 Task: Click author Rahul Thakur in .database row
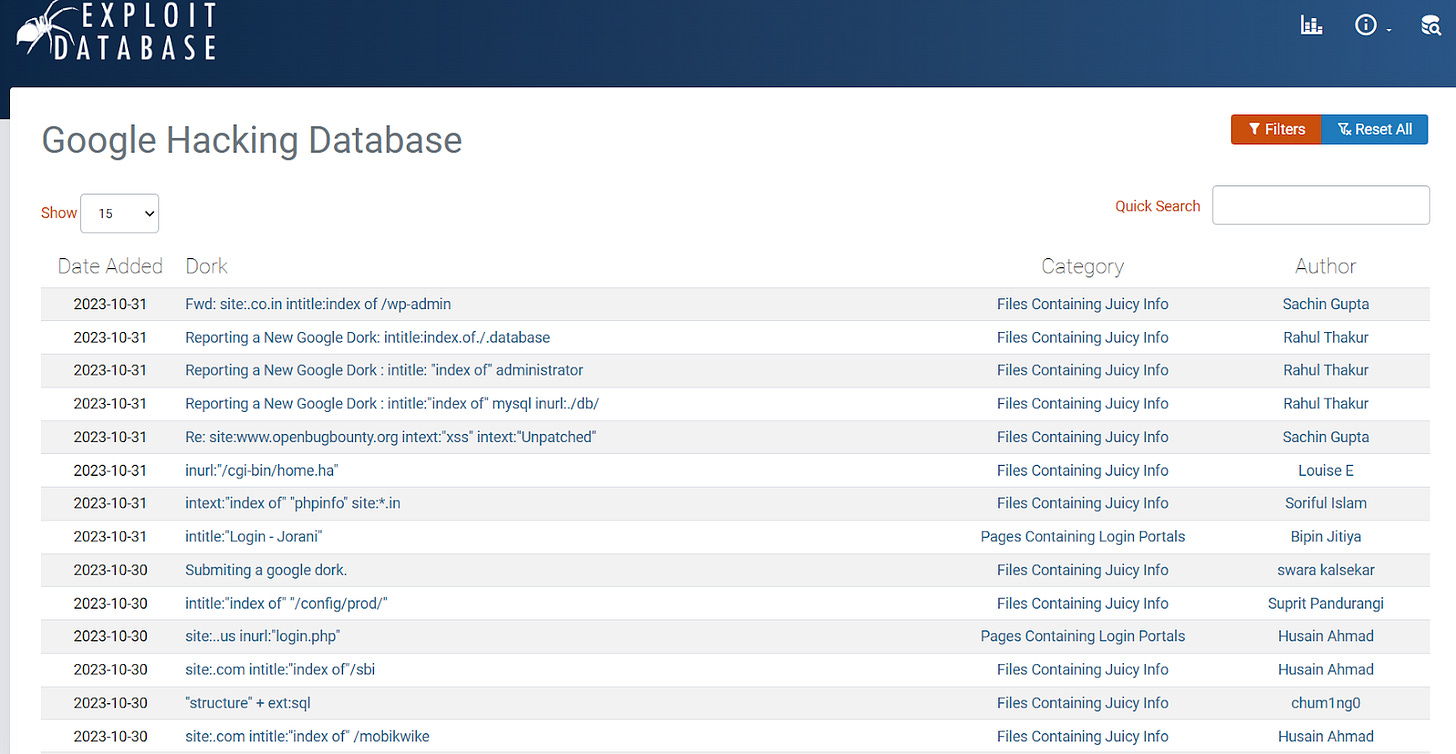pos(1326,337)
